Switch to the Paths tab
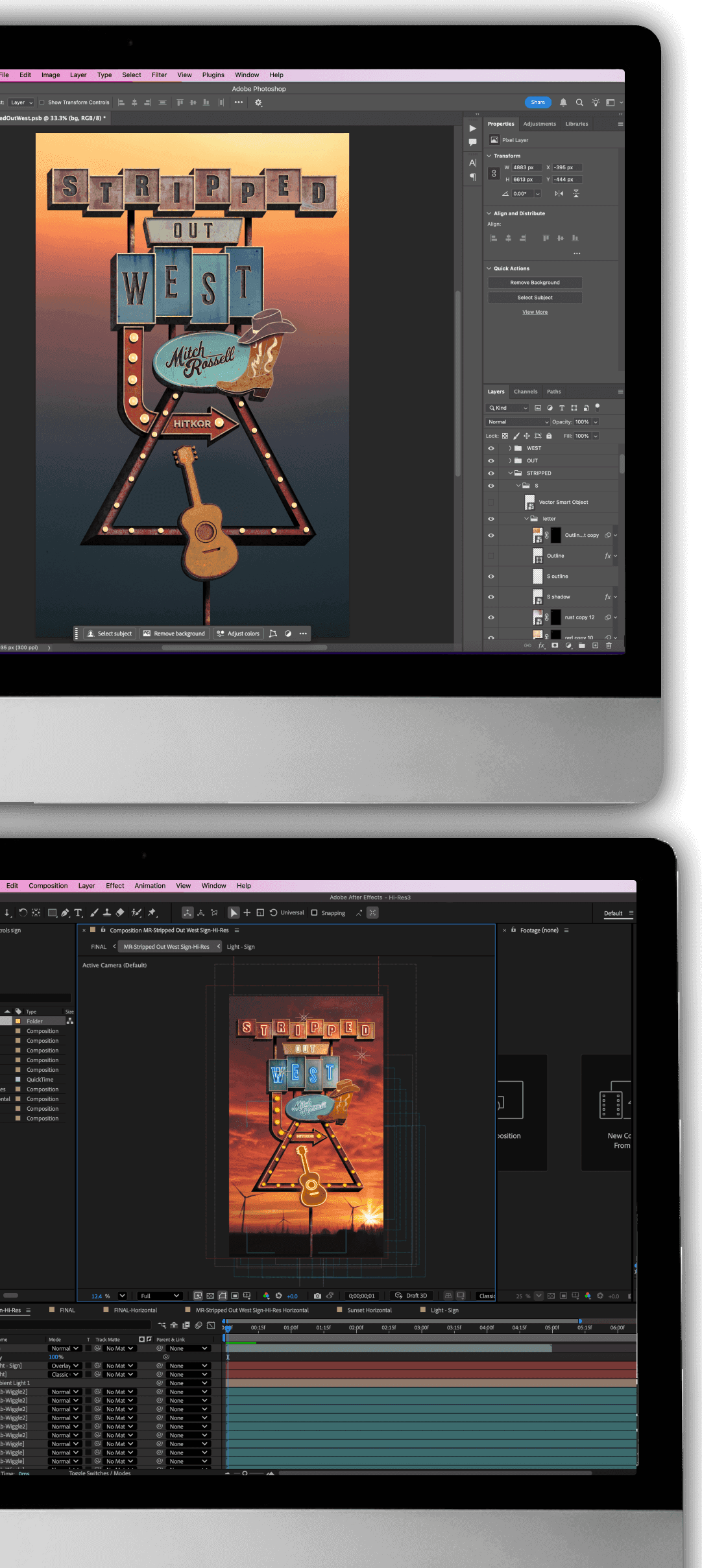This screenshot has height=1568, width=702. point(553,392)
